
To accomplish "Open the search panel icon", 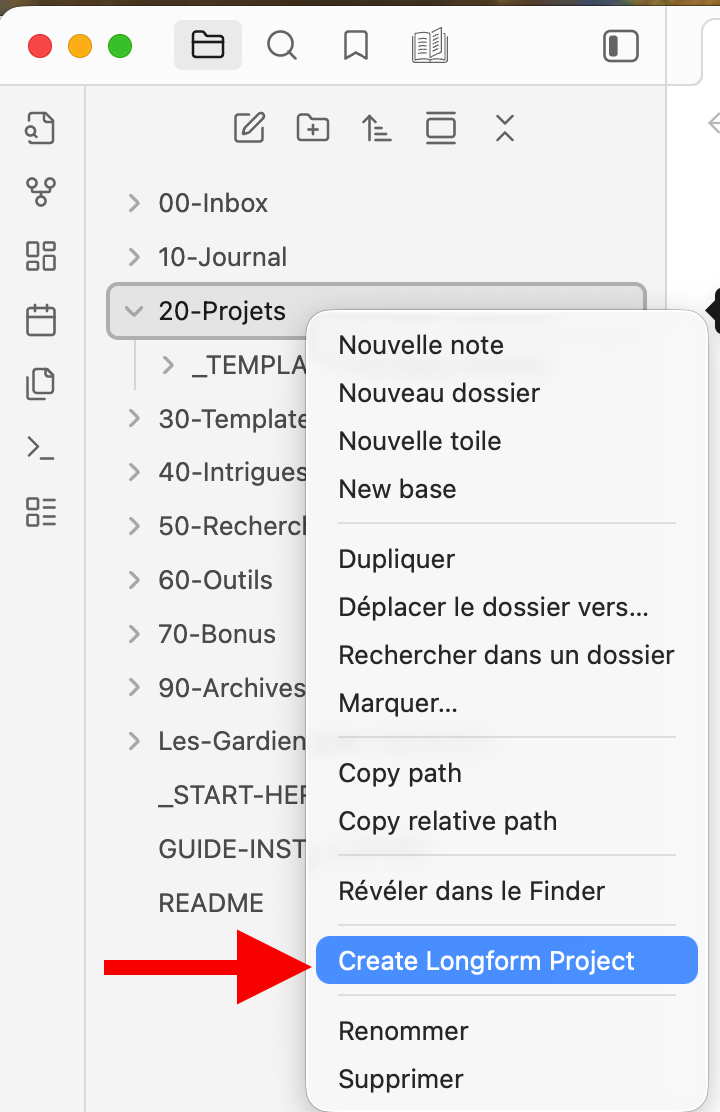I will [x=282, y=46].
